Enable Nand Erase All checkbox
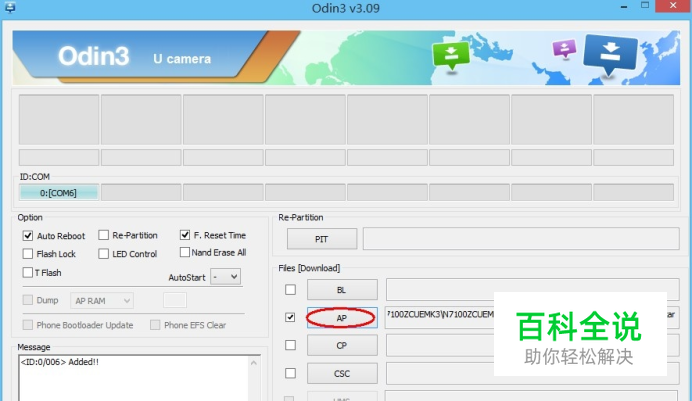Viewport: 692px width, 401px height. pyautogui.click(x=185, y=252)
